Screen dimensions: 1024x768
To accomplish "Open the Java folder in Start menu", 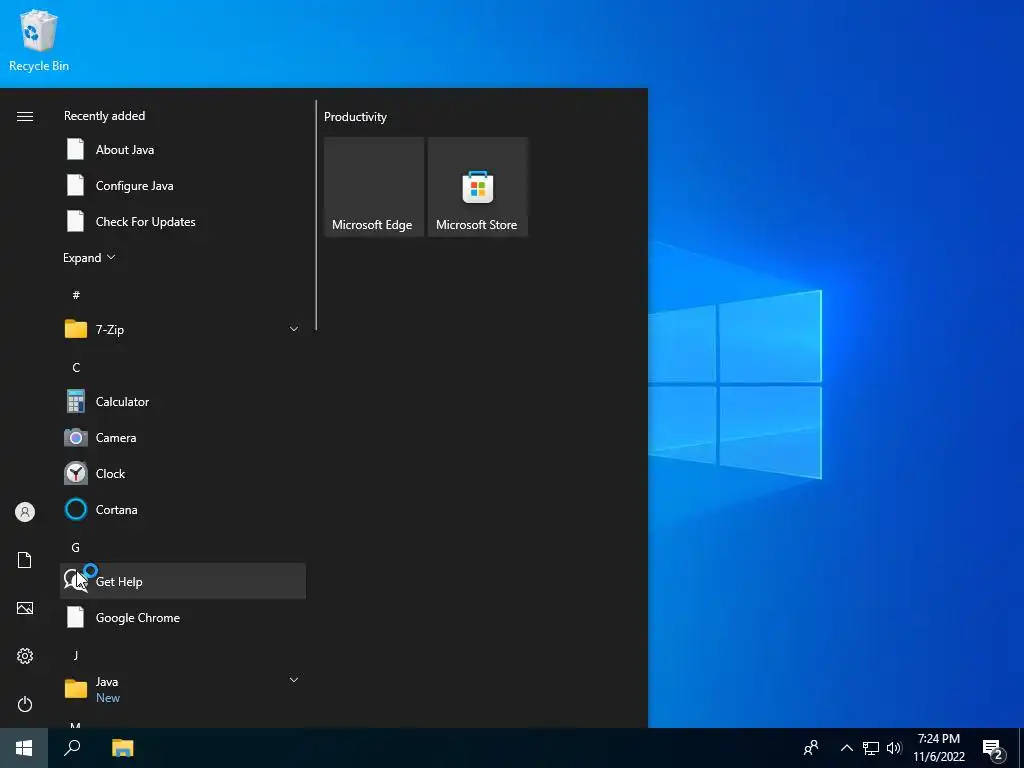I will (x=183, y=689).
